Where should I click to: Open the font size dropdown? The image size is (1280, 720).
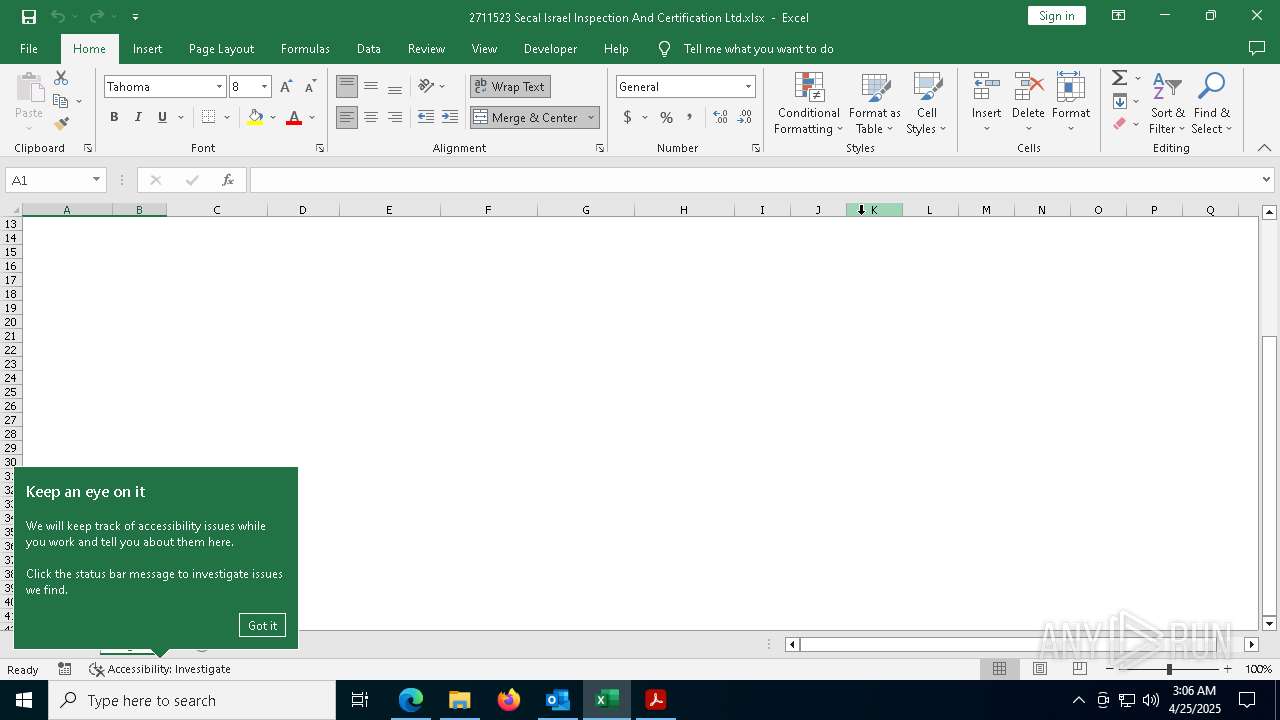point(264,87)
